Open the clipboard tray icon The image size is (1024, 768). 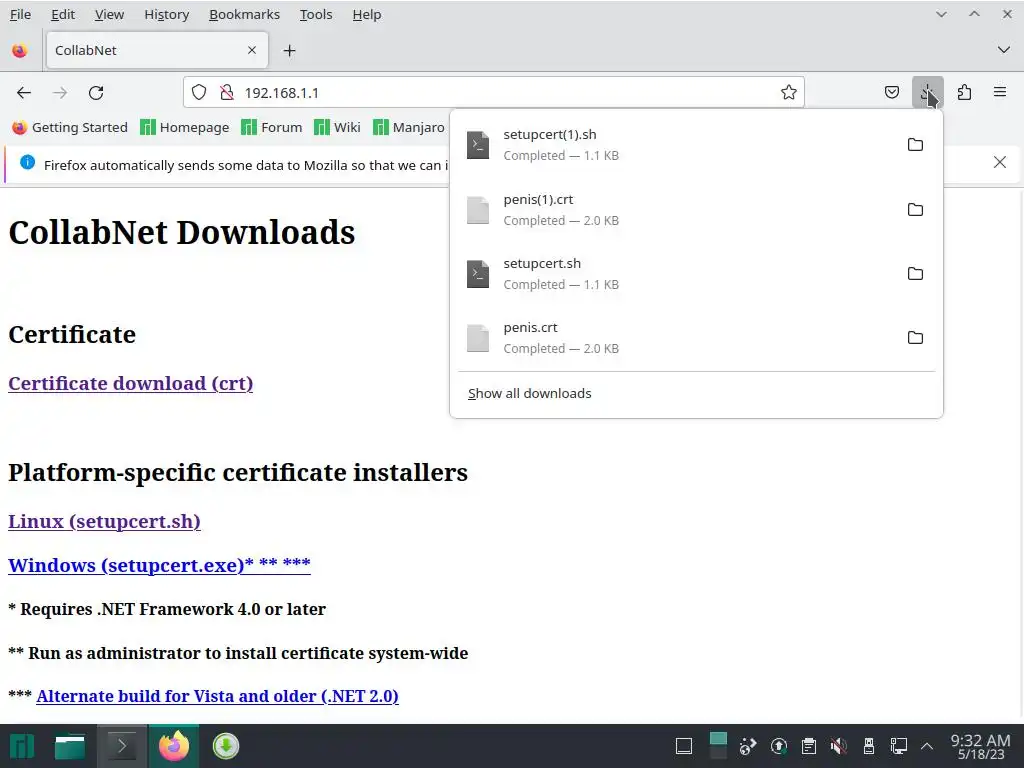[808, 746]
